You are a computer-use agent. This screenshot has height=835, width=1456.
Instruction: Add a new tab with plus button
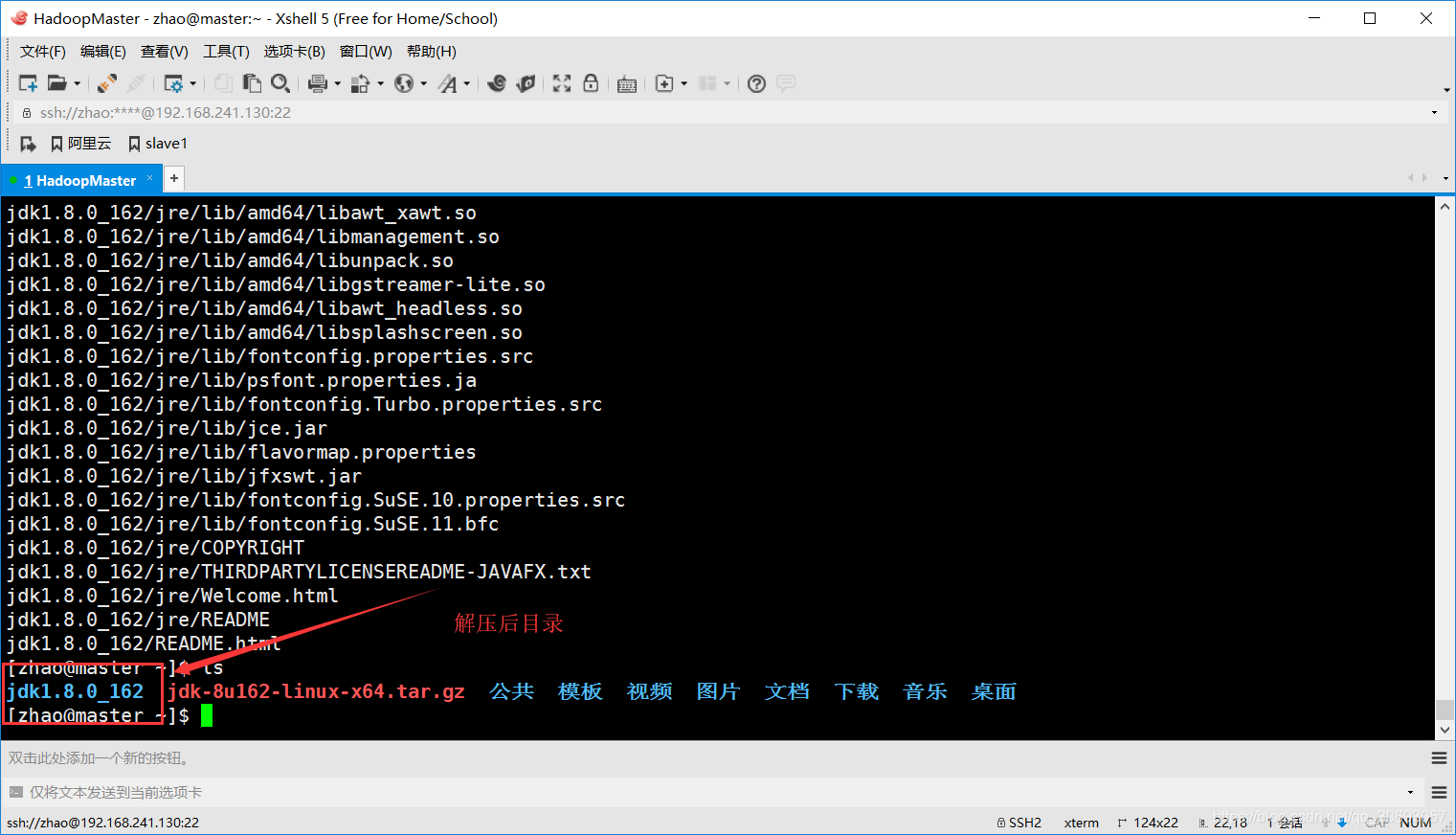[x=174, y=178]
